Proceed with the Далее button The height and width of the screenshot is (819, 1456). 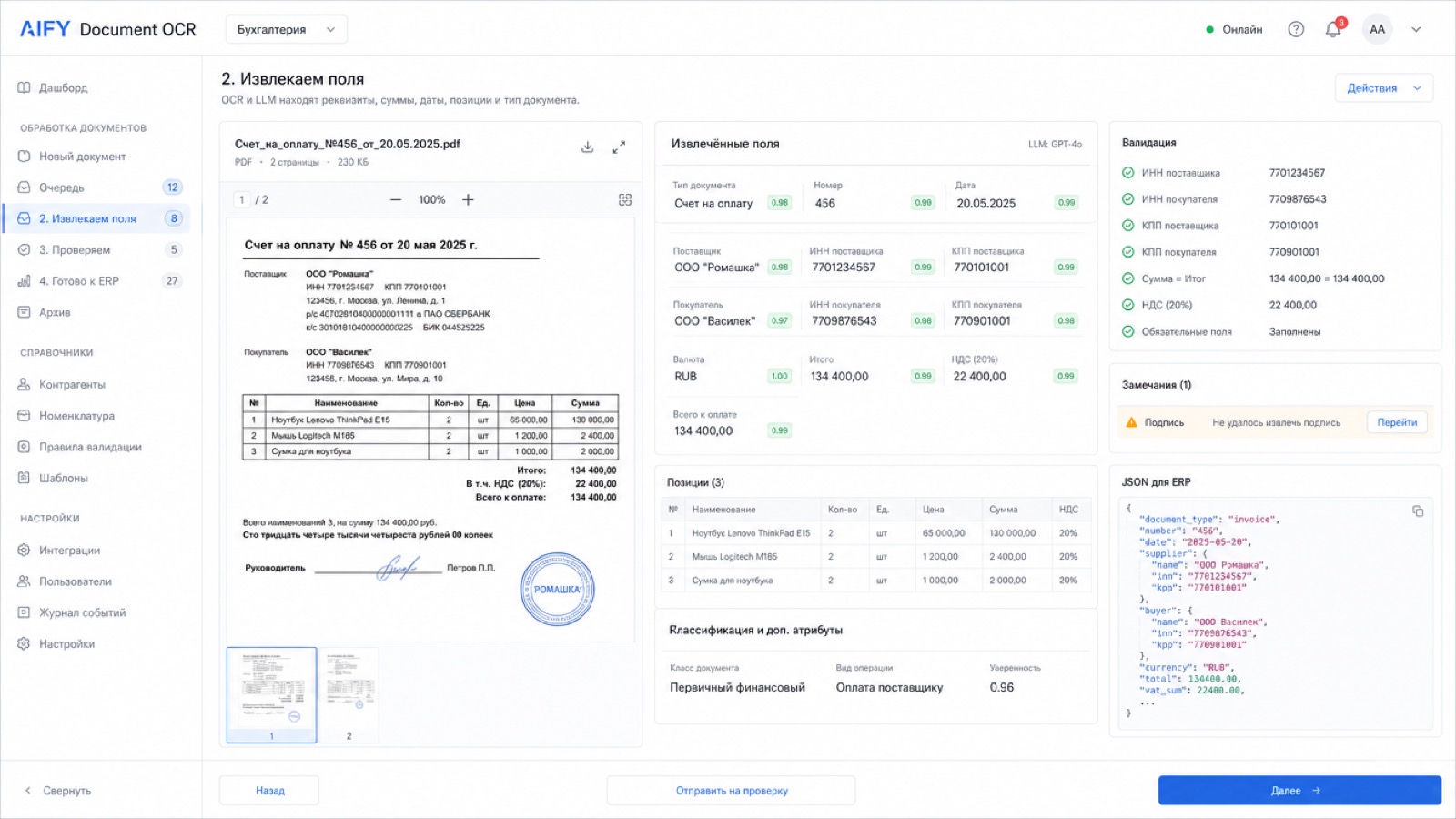1299,791
